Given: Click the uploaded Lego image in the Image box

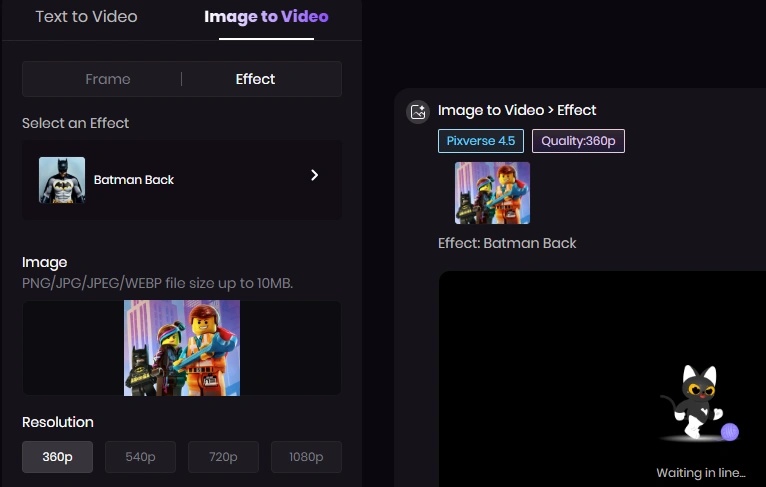Looking at the screenshot, I should coord(182,348).
